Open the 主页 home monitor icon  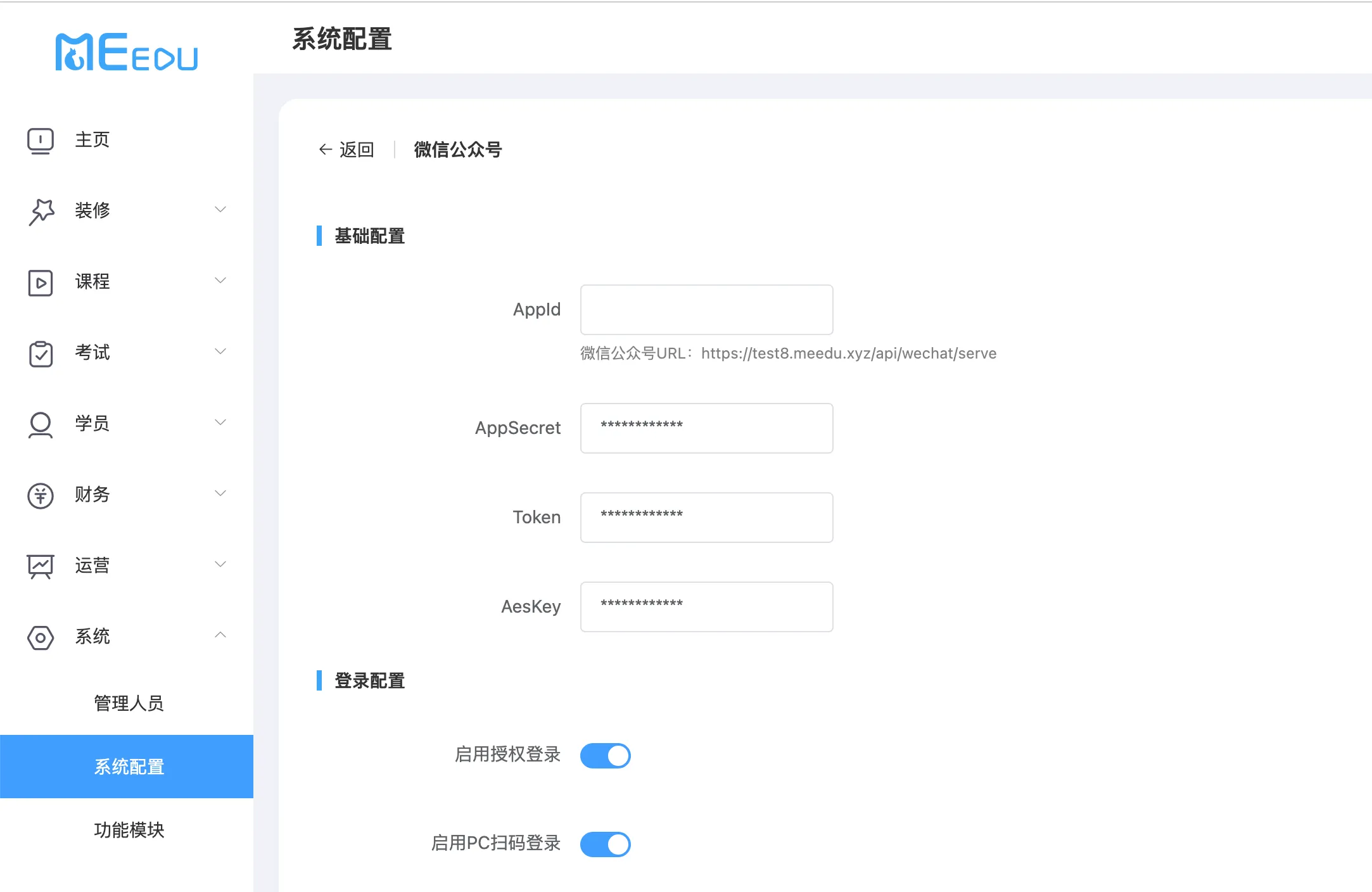click(x=41, y=141)
